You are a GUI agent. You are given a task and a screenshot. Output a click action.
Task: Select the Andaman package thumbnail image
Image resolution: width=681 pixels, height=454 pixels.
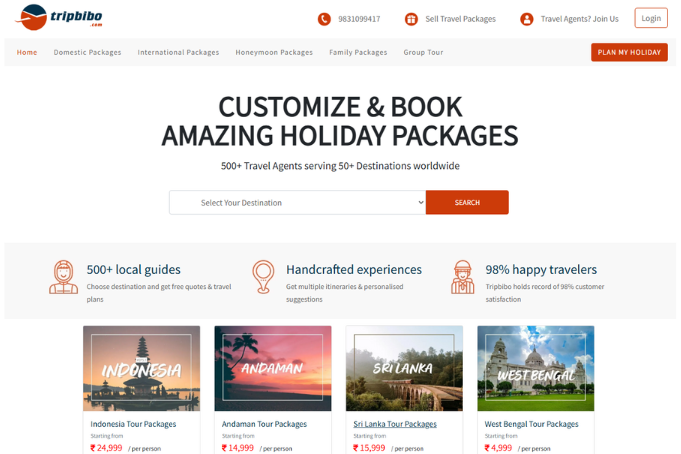pyautogui.click(x=273, y=368)
